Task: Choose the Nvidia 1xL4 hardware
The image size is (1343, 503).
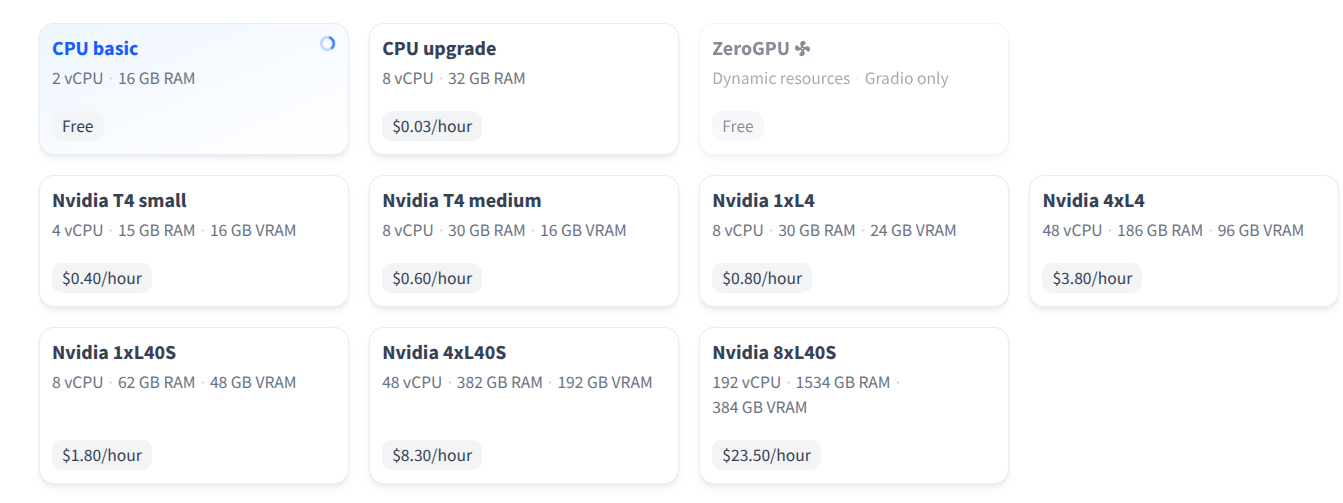Action: pyautogui.click(x=854, y=241)
